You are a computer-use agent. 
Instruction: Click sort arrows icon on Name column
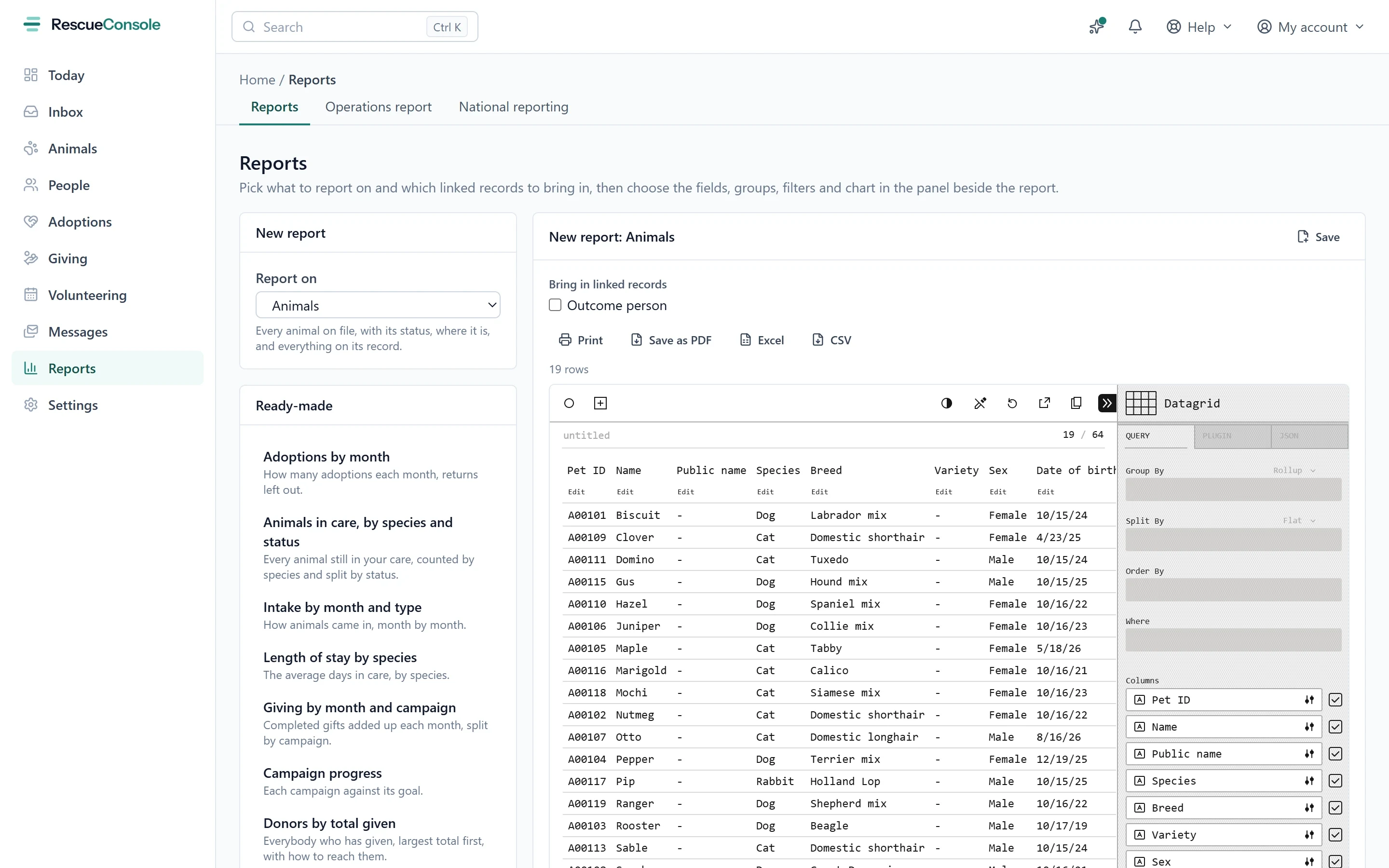(x=1308, y=727)
